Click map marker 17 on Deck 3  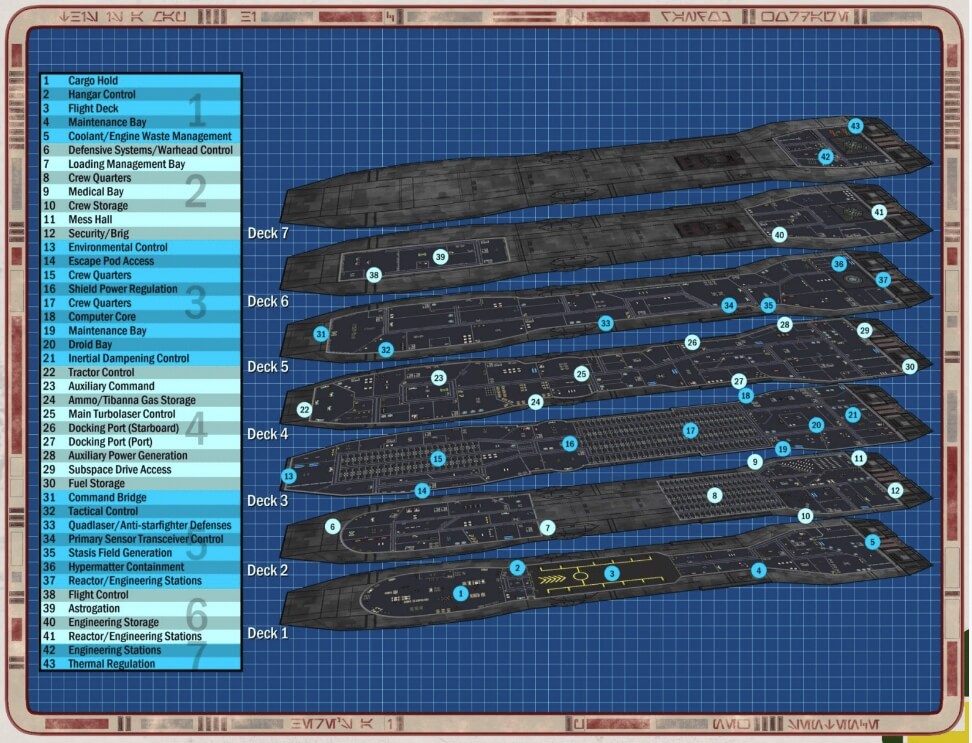[x=690, y=430]
